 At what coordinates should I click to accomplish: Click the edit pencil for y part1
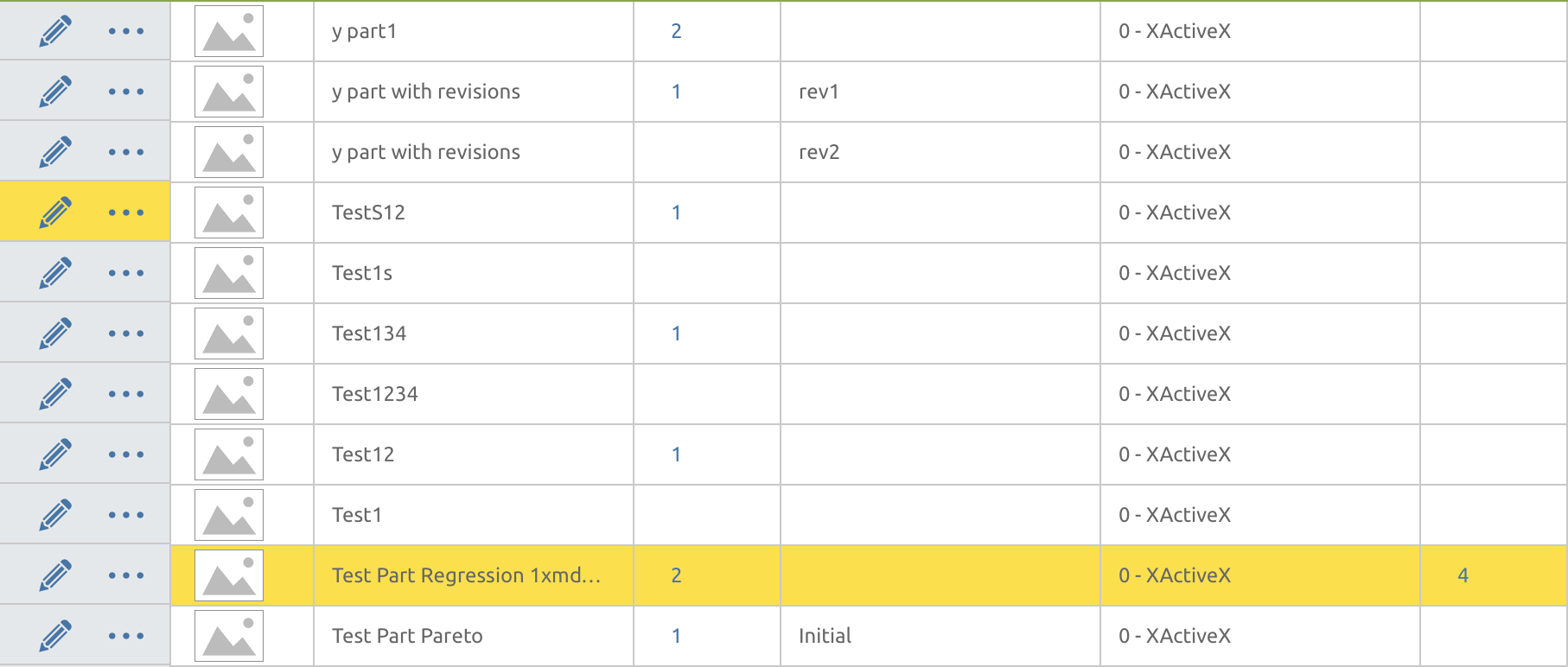[55, 32]
